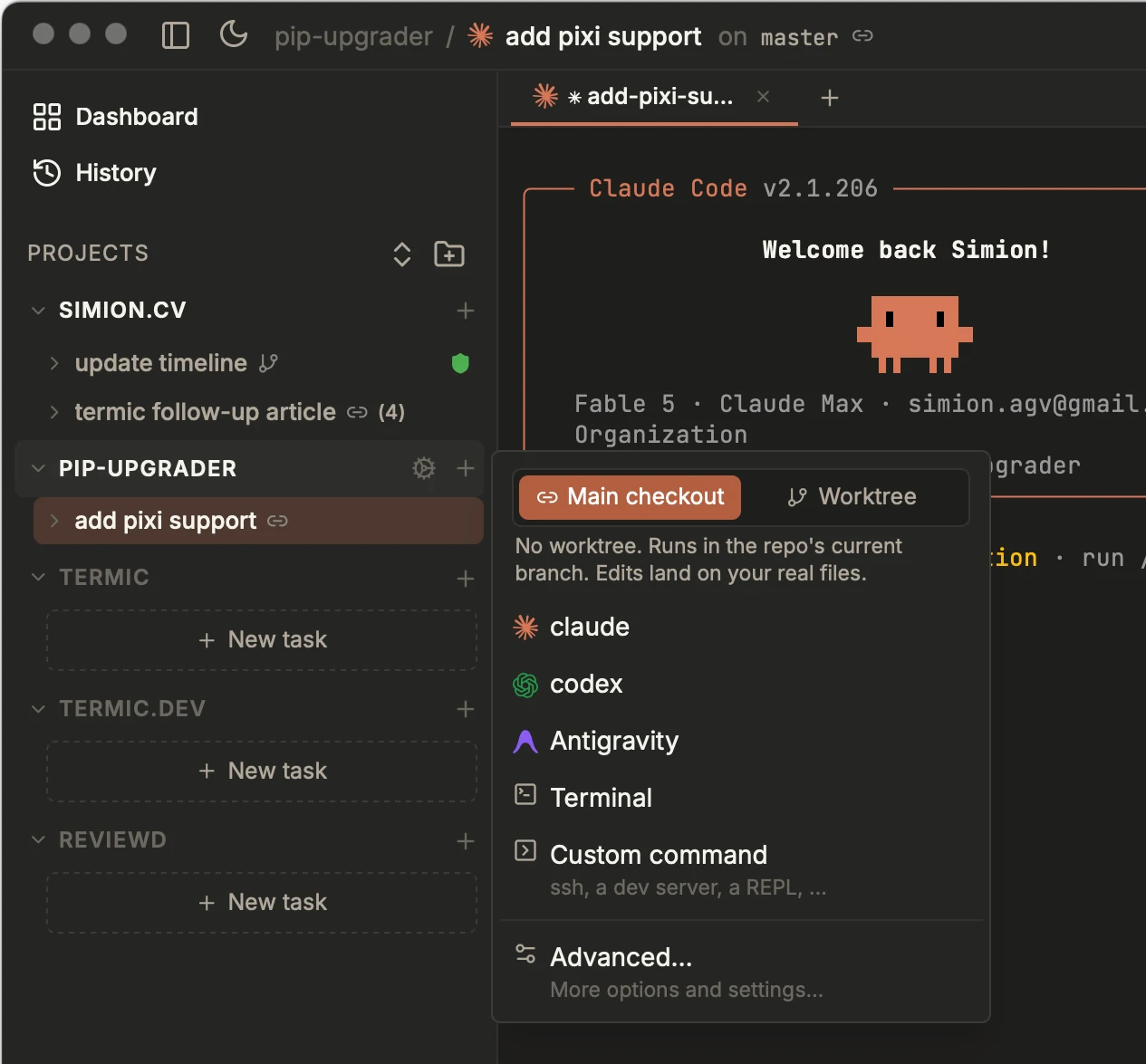The width and height of the screenshot is (1146, 1064).
Task: Add task to PIP-UPGRADER project
Action: [466, 468]
